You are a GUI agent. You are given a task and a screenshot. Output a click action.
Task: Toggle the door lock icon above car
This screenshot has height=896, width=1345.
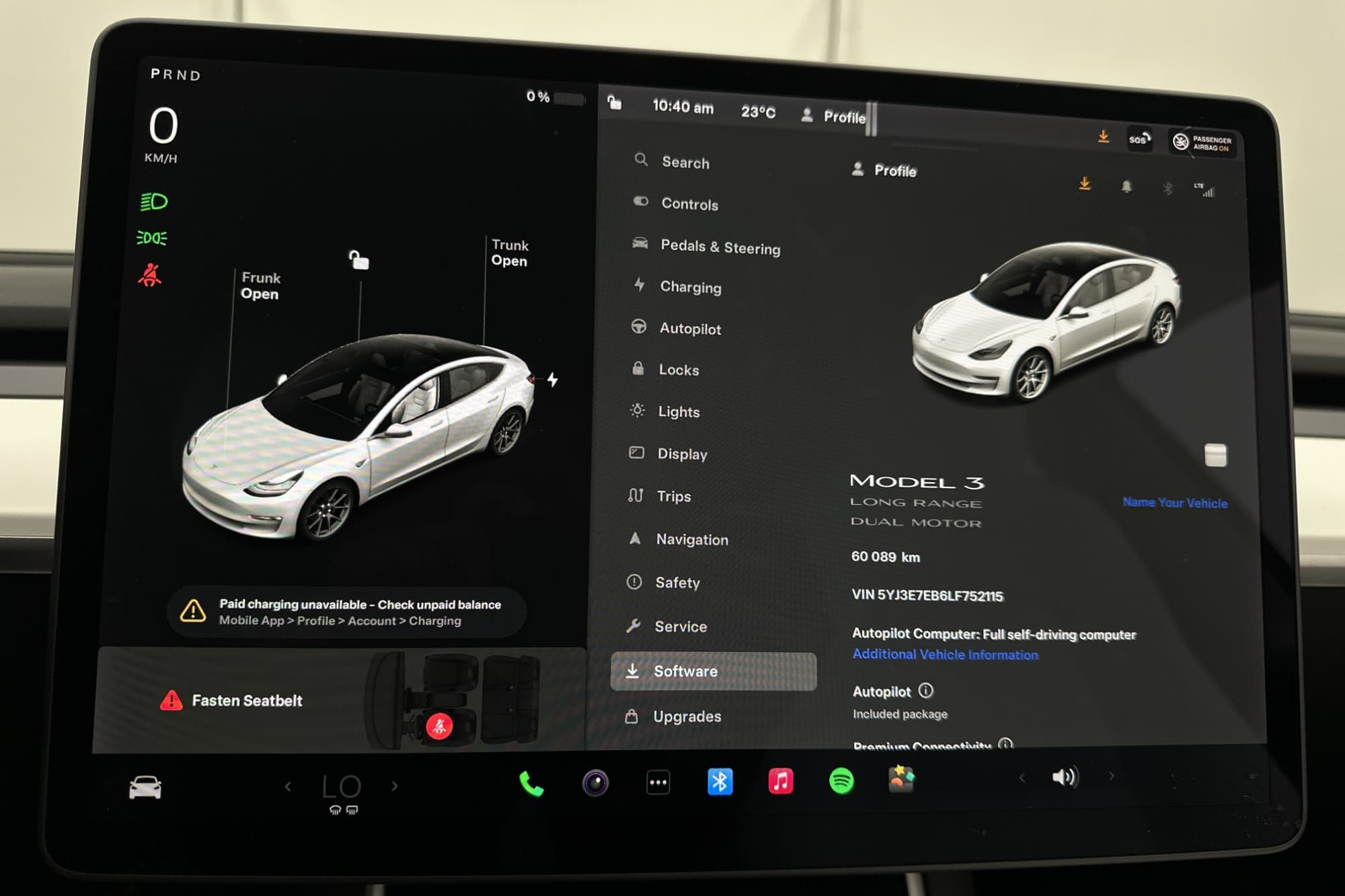coord(358,259)
